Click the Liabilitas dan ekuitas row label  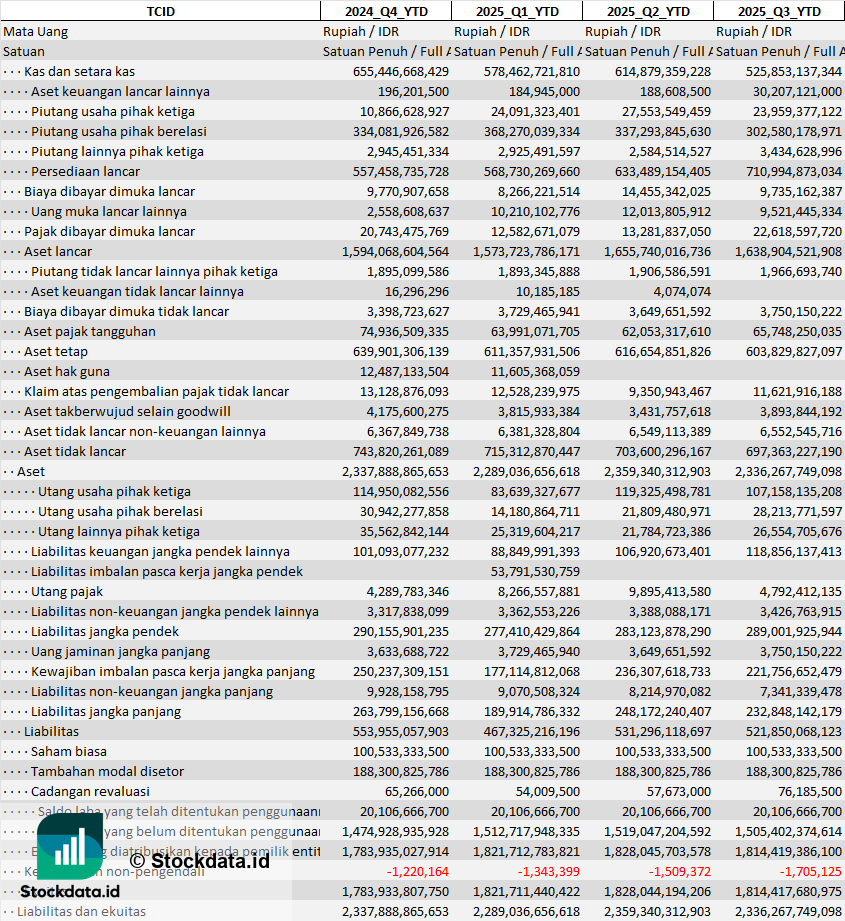(81, 910)
